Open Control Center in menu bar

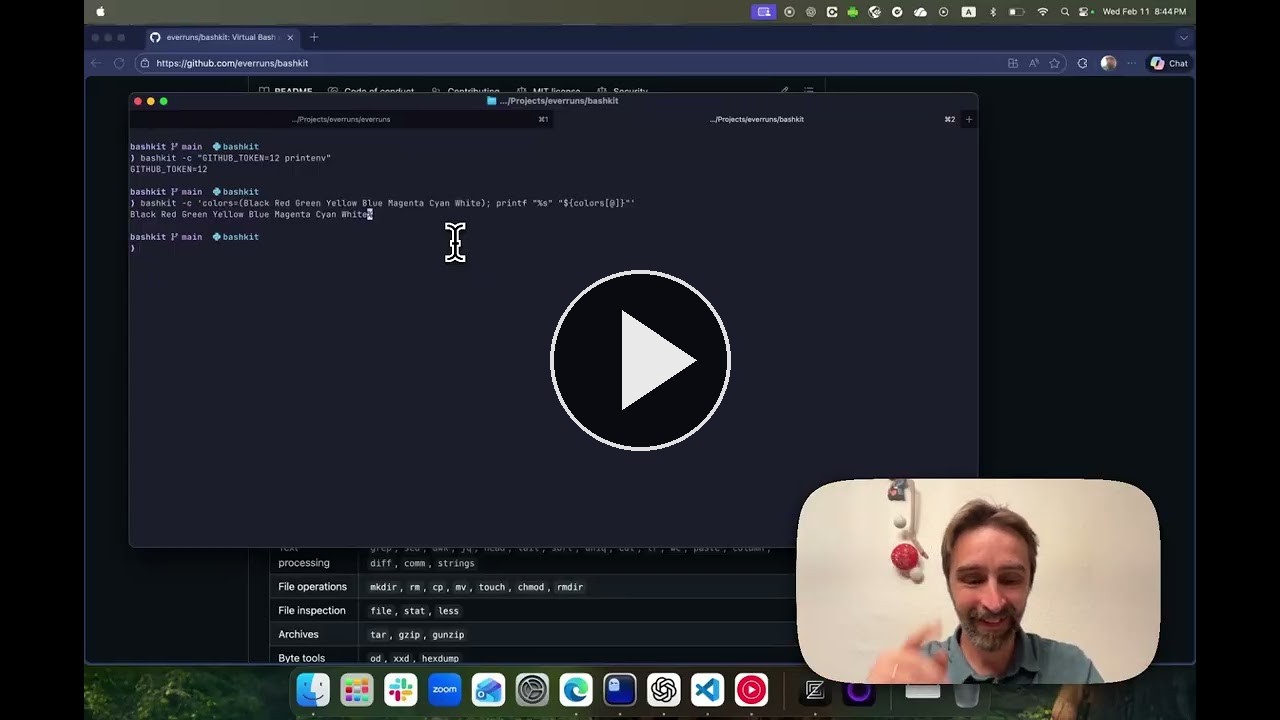pyautogui.click(x=1085, y=12)
